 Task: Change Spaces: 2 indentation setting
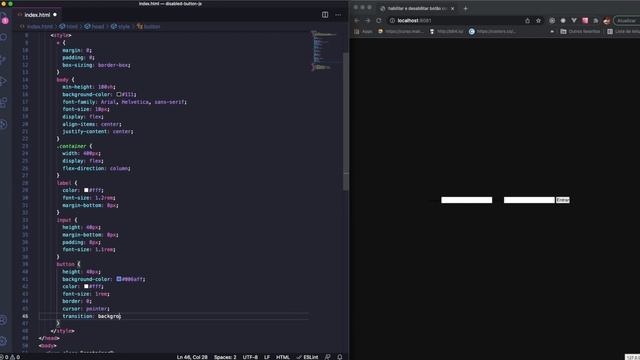(225, 357)
